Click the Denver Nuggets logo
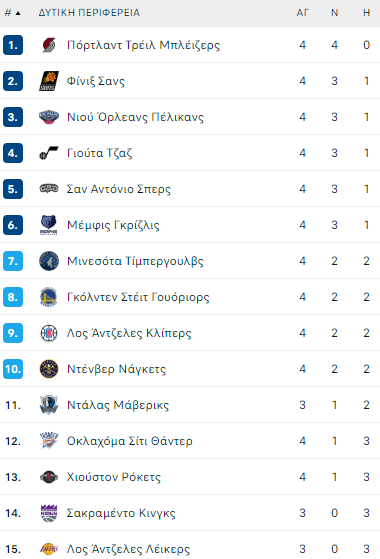 (49, 369)
